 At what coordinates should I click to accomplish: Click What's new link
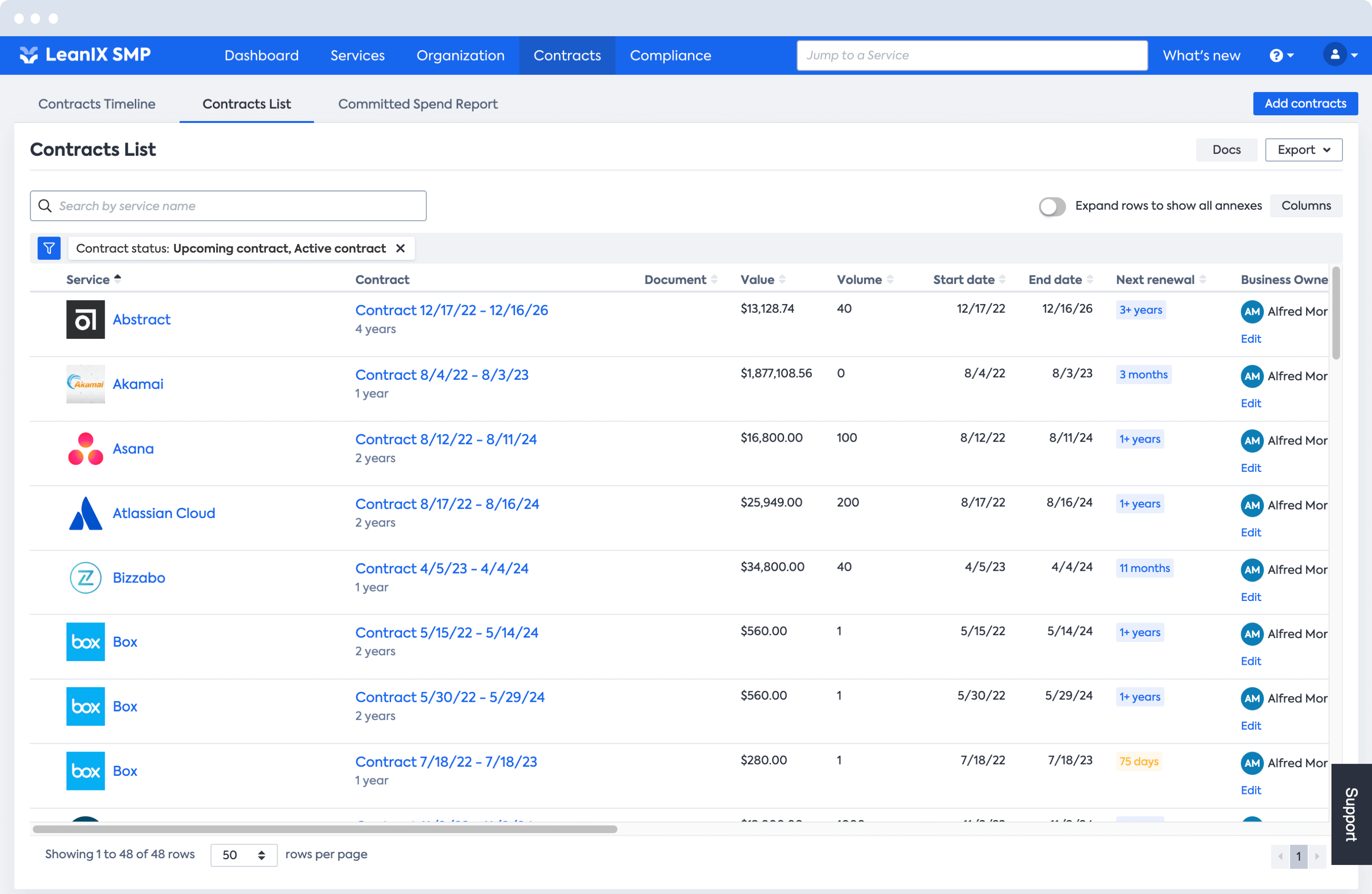coord(1201,55)
